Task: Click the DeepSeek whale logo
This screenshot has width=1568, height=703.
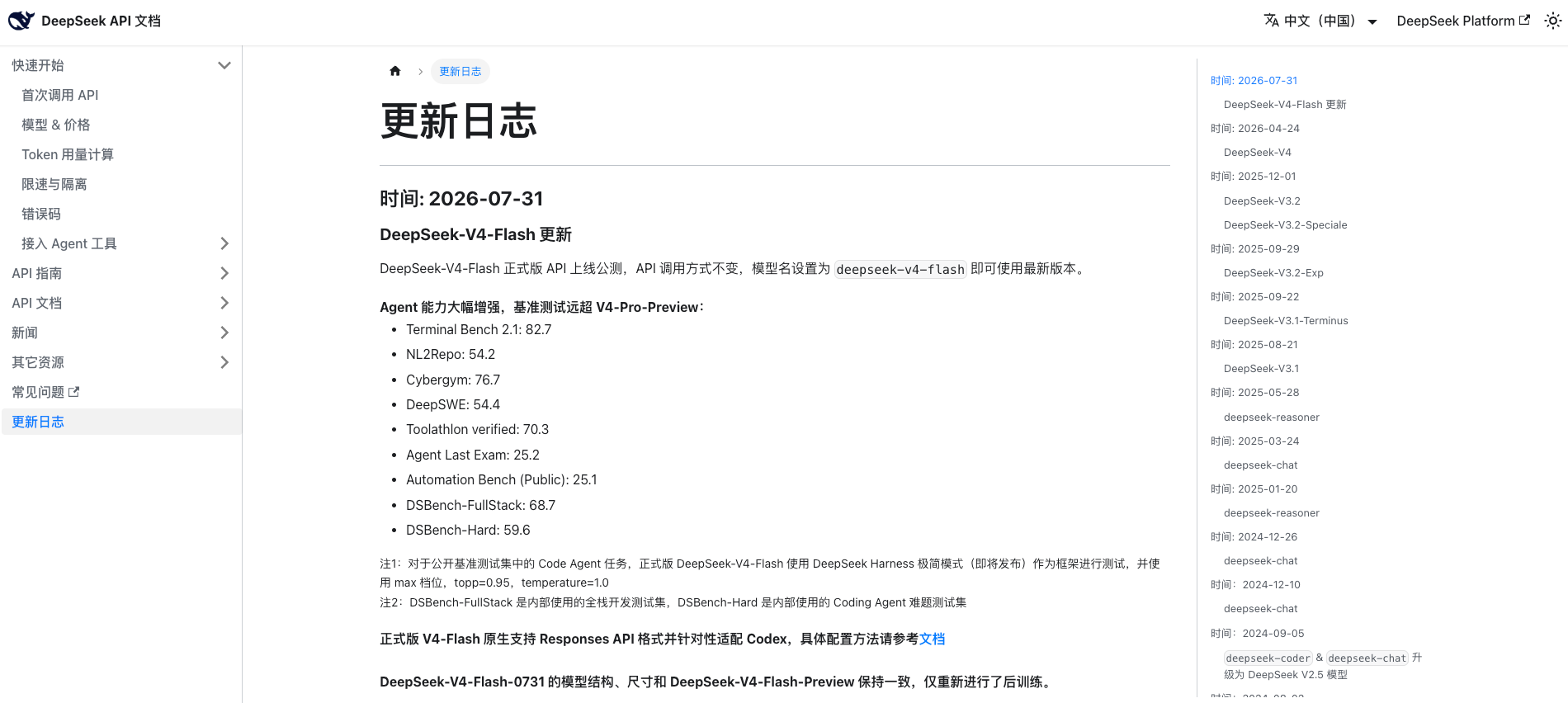Action: click(x=21, y=21)
